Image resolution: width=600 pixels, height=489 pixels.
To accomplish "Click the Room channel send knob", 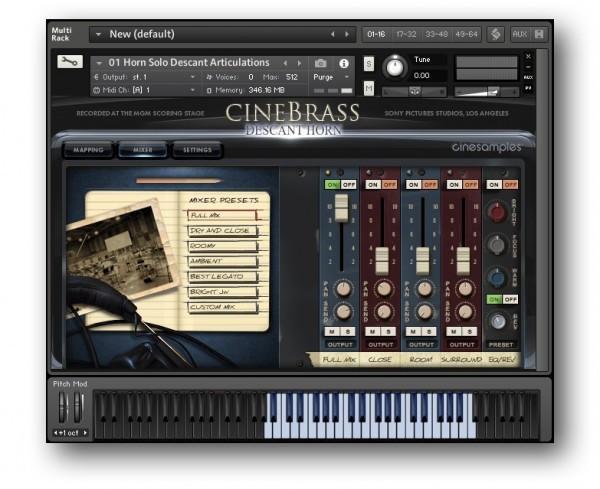I will click(424, 312).
